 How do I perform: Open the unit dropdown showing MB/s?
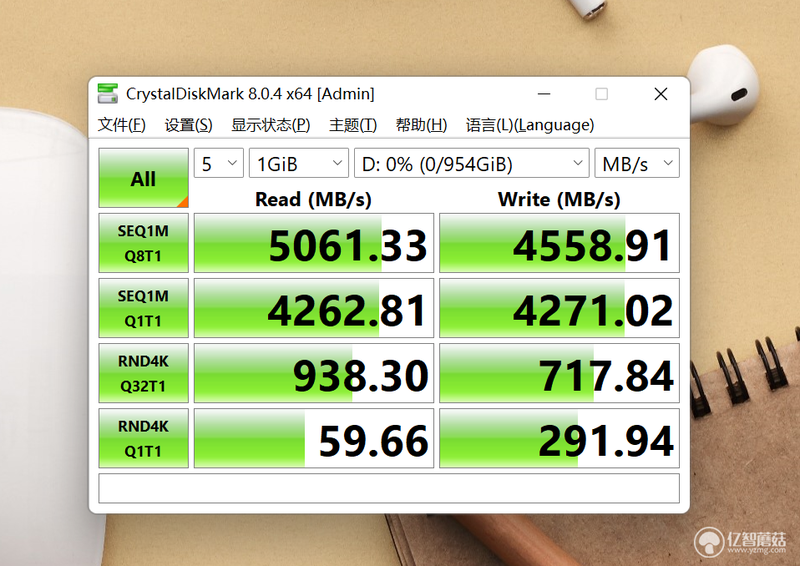point(637,163)
